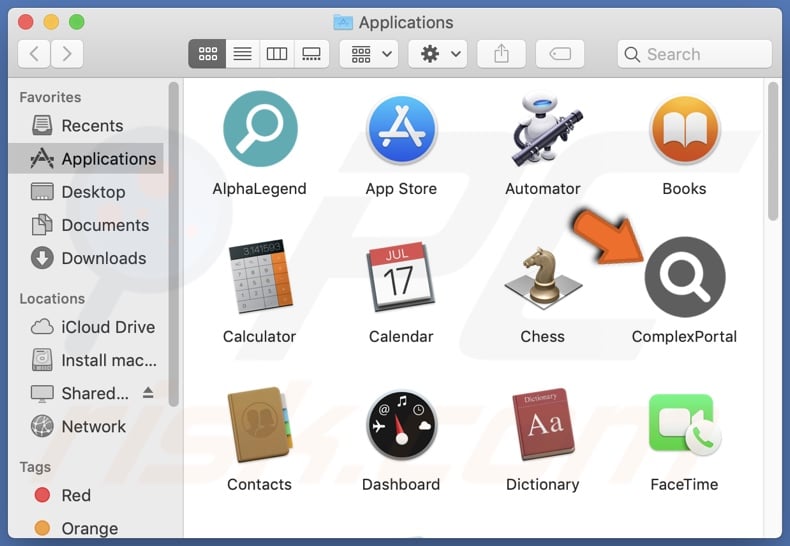The image size is (790, 546).
Task: Click the Search field
Action: [x=694, y=54]
